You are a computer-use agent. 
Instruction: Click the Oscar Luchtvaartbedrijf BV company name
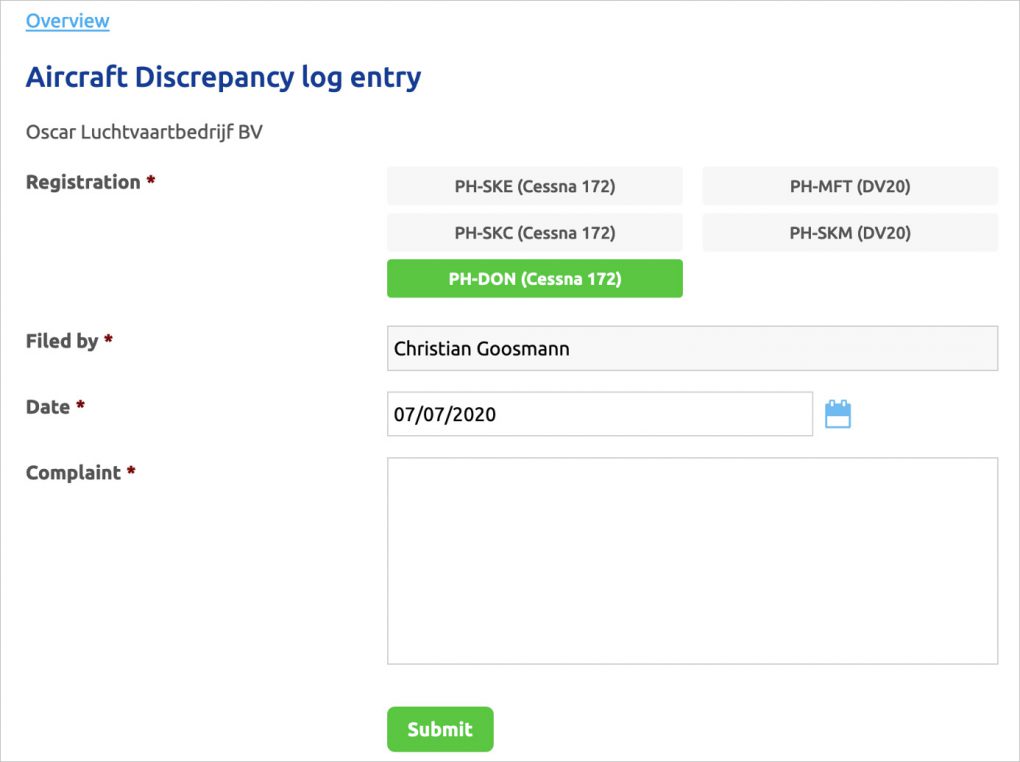[x=143, y=131]
